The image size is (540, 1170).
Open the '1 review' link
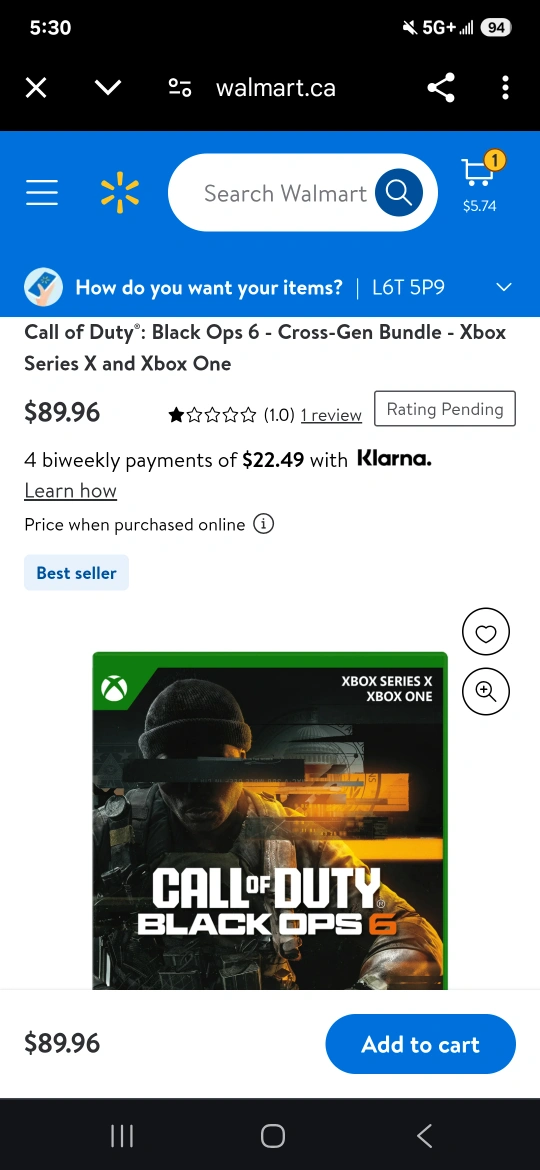[331, 415]
